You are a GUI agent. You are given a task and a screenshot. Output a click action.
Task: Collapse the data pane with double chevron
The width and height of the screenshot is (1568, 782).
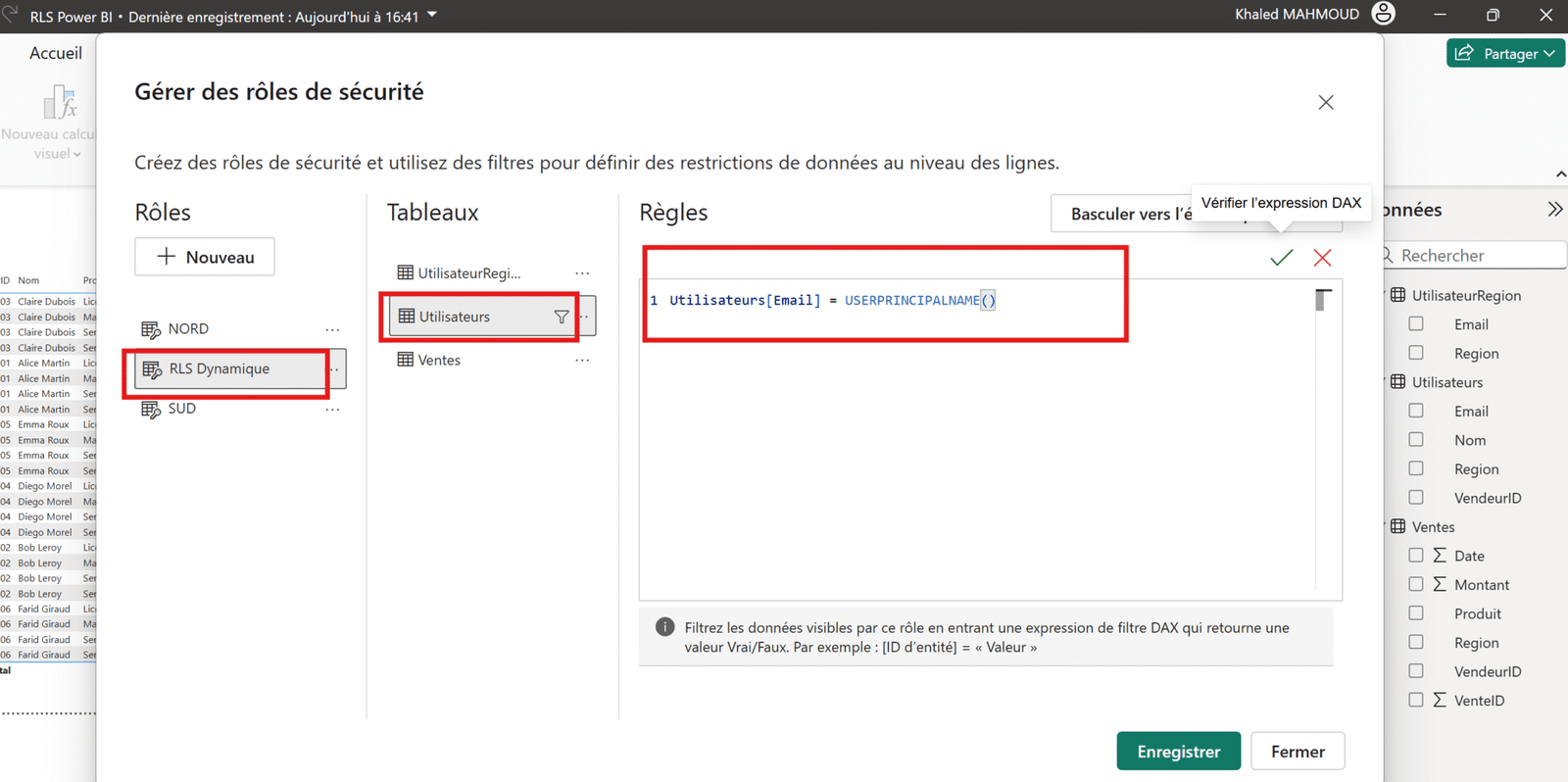(x=1554, y=210)
